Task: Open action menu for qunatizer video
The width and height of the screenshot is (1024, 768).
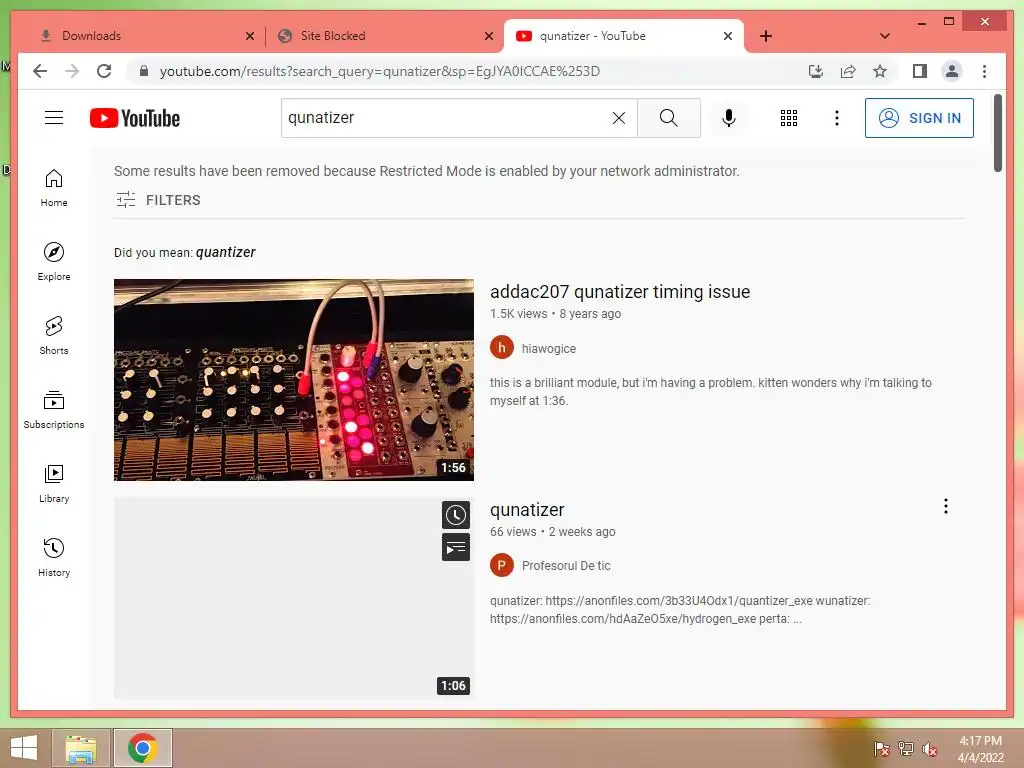Action: [945, 506]
